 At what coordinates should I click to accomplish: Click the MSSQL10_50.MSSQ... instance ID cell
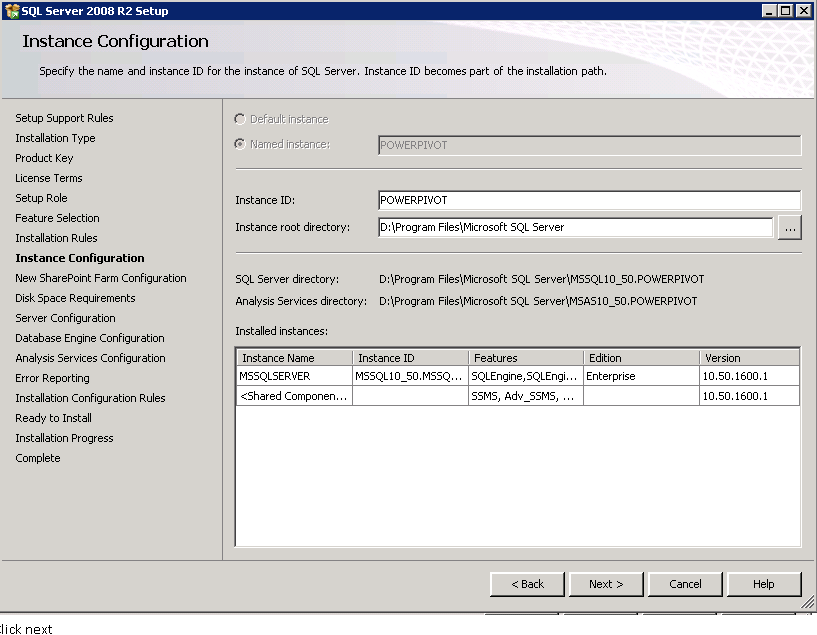point(410,376)
